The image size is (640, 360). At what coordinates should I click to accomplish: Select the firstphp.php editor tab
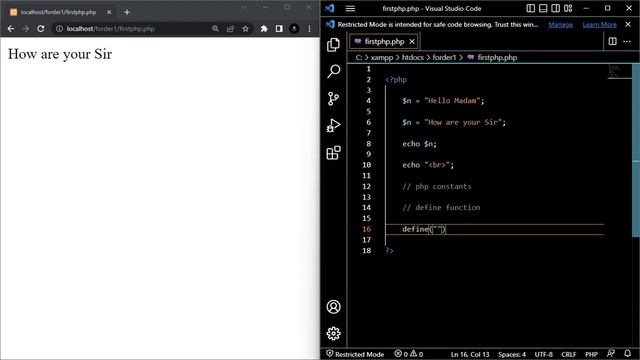click(383, 42)
